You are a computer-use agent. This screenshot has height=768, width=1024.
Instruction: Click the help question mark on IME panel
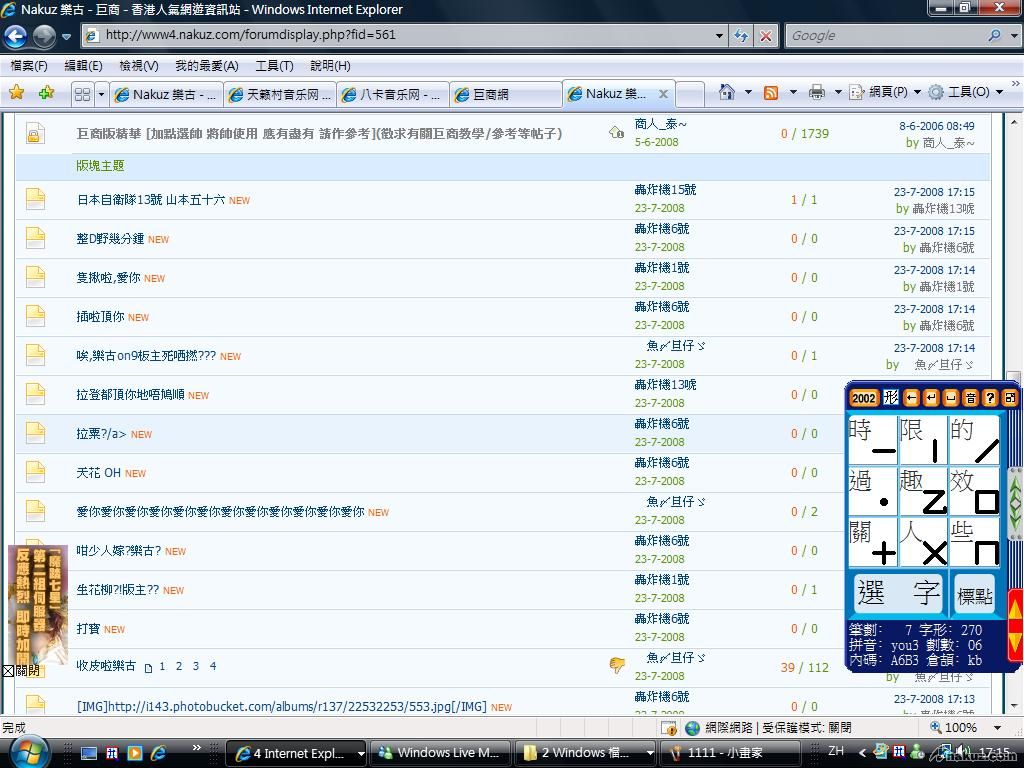[990, 398]
